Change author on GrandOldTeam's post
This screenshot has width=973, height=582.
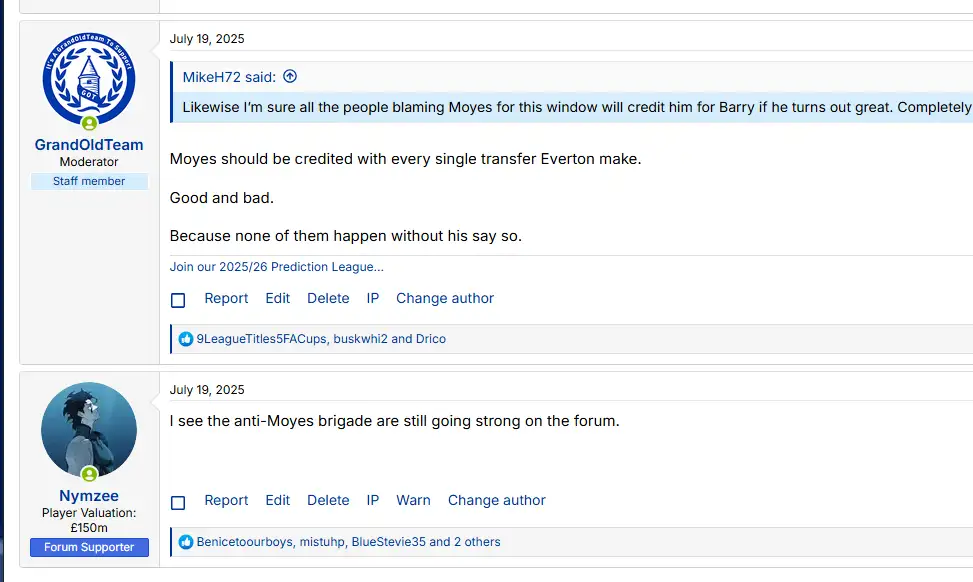445,298
